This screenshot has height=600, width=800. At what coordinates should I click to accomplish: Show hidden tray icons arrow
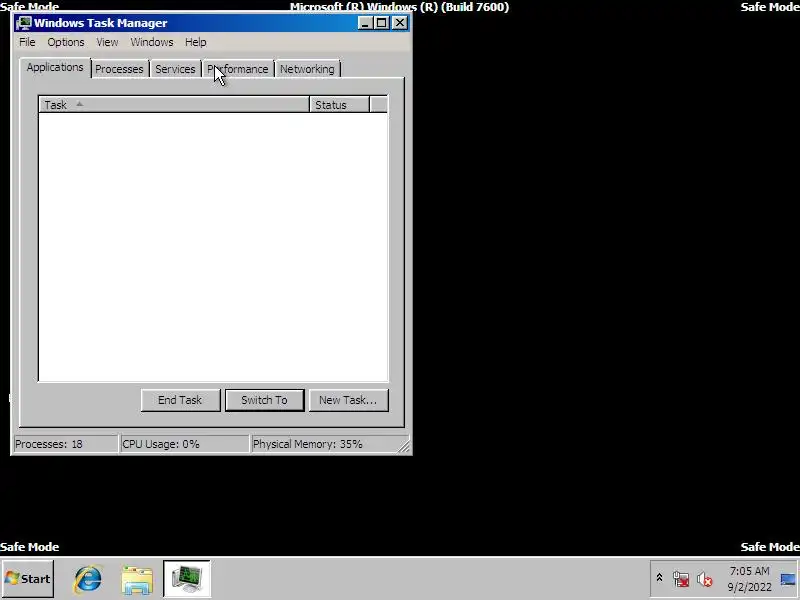coord(659,578)
